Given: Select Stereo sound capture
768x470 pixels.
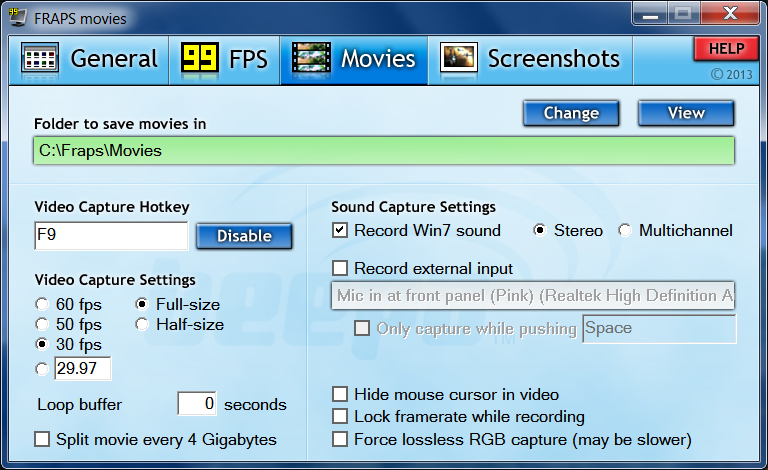Looking at the screenshot, I should (568, 230).
